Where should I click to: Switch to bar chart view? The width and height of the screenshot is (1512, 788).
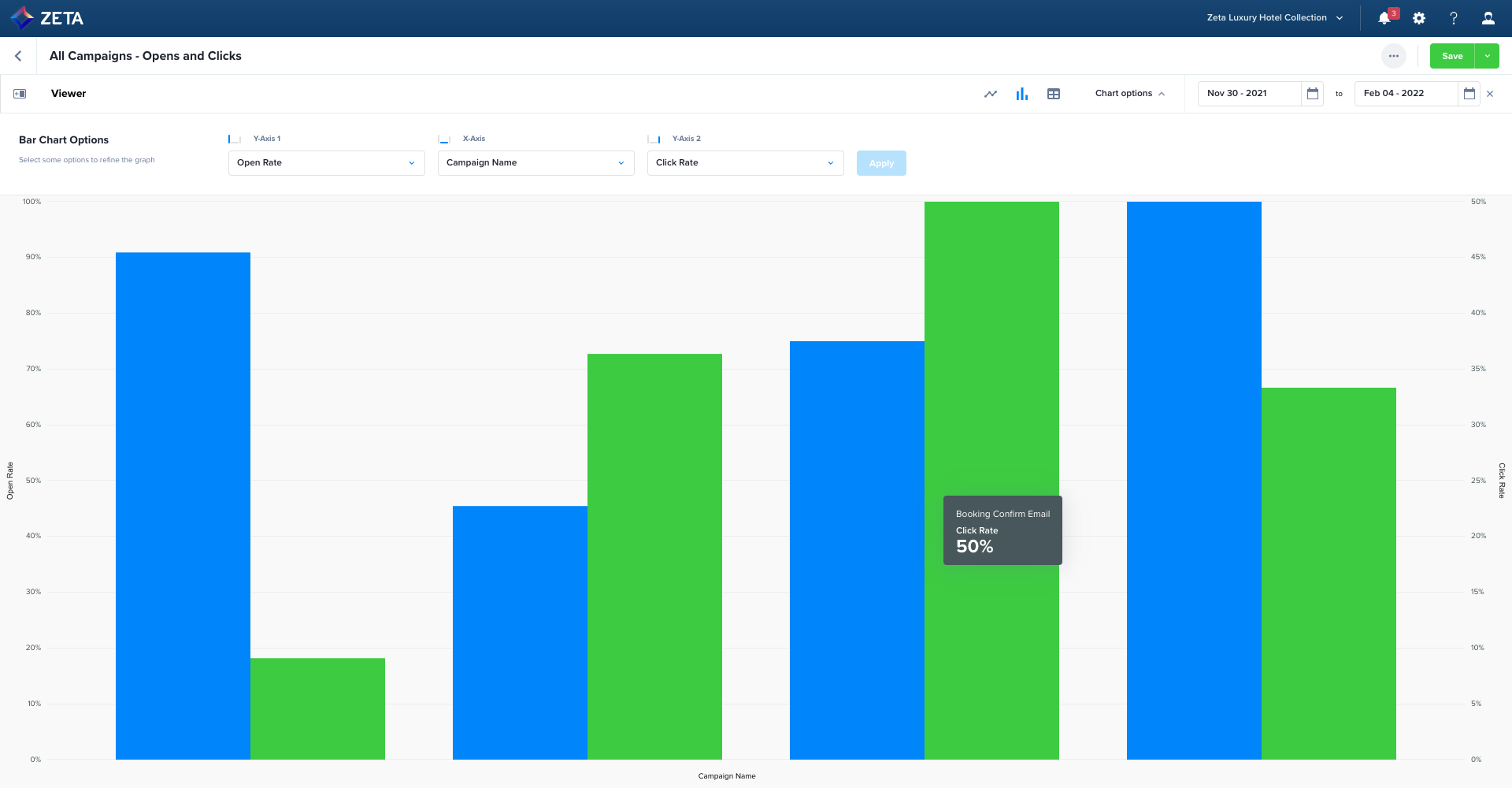[1022, 94]
